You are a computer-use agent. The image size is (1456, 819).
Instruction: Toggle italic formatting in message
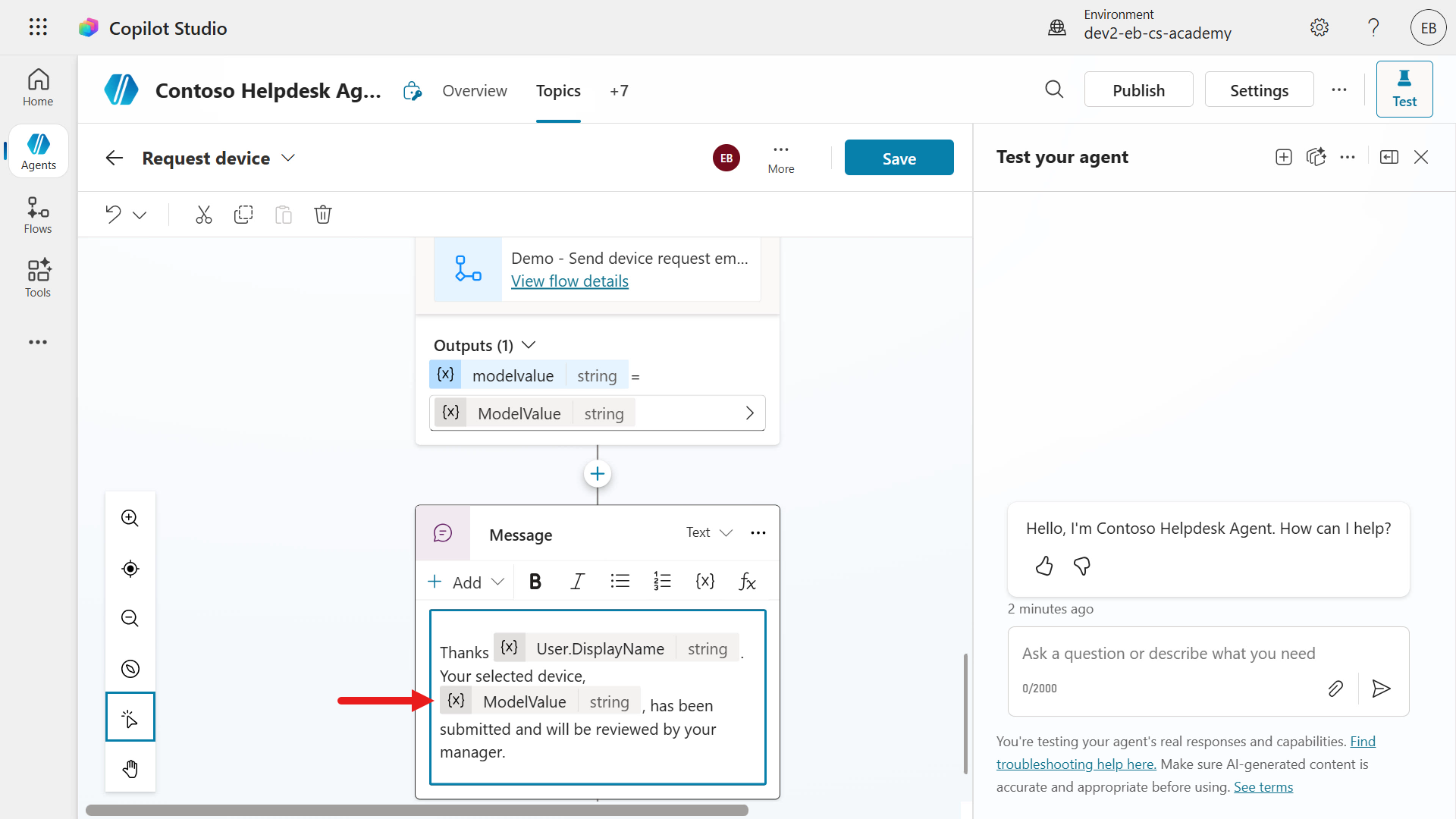tap(577, 582)
